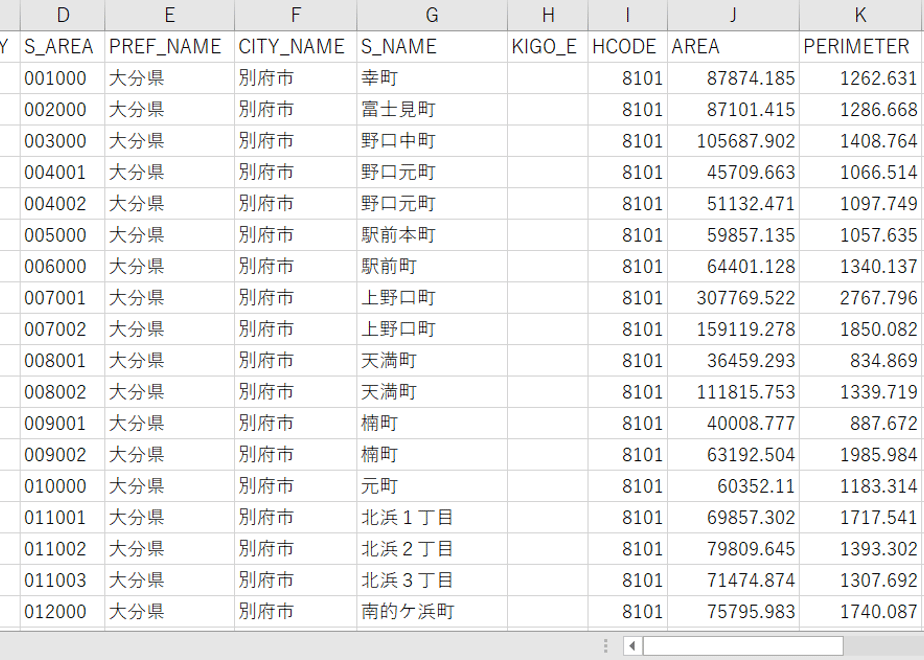Select column I header
Image resolution: width=924 pixels, height=660 pixels.
click(628, 15)
